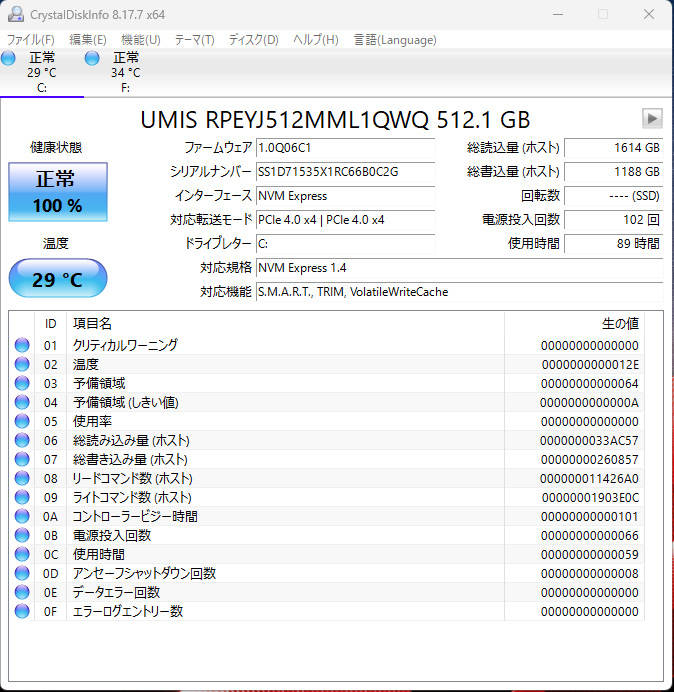Open the 機能(U) menu
674x692 pixels.
pos(141,40)
